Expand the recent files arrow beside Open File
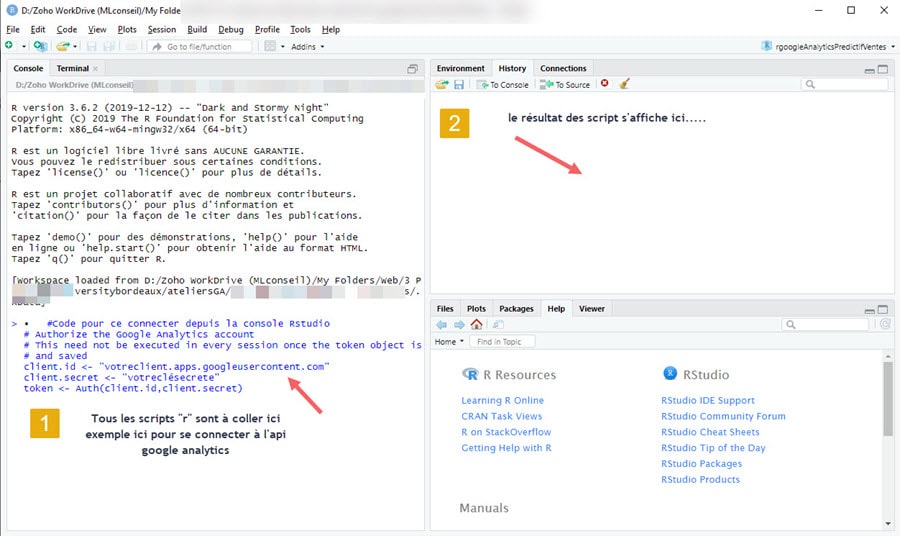This screenshot has height=536, width=900. coord(75,46)
